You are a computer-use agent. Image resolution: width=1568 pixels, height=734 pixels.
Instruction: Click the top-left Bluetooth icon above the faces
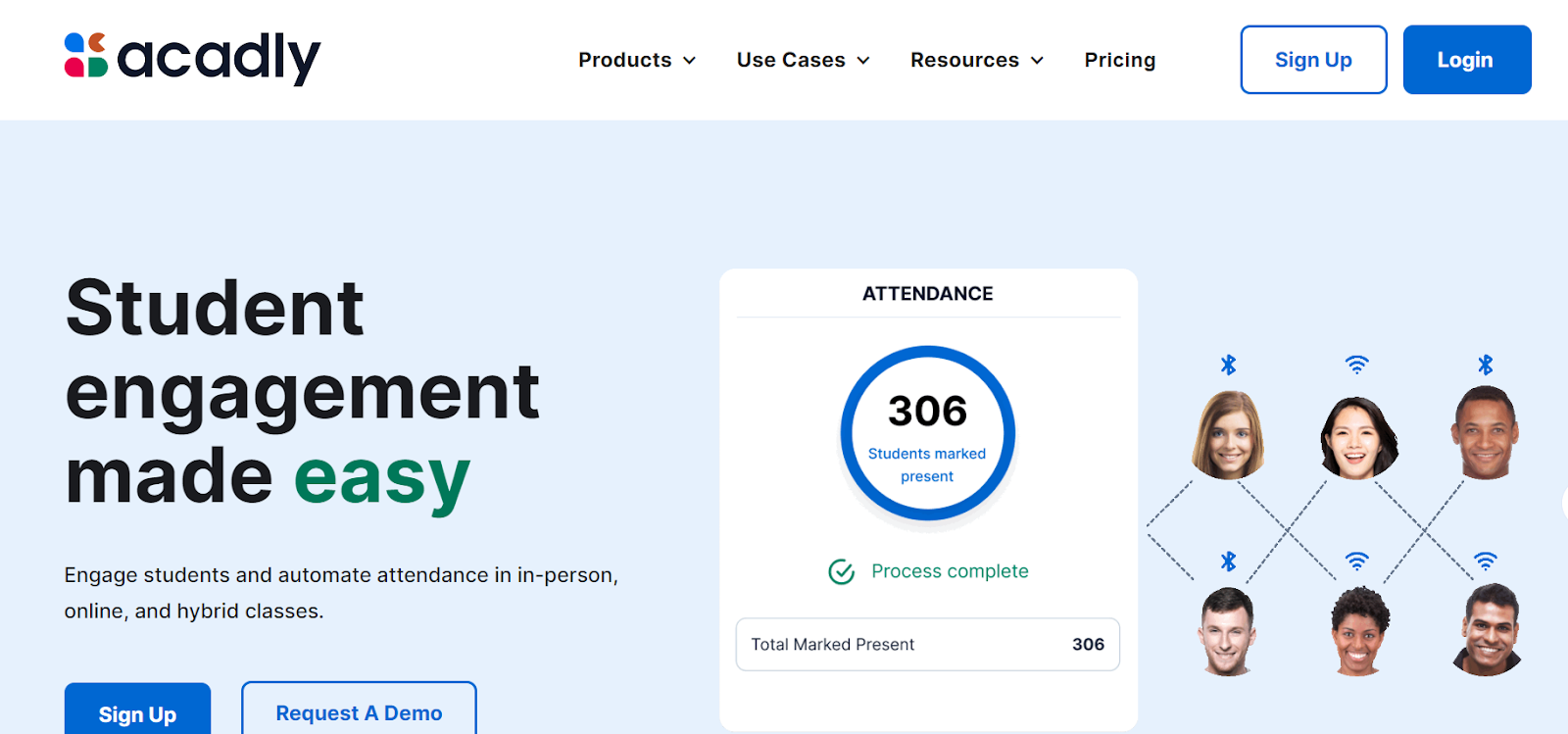(x=1228, y=365)
